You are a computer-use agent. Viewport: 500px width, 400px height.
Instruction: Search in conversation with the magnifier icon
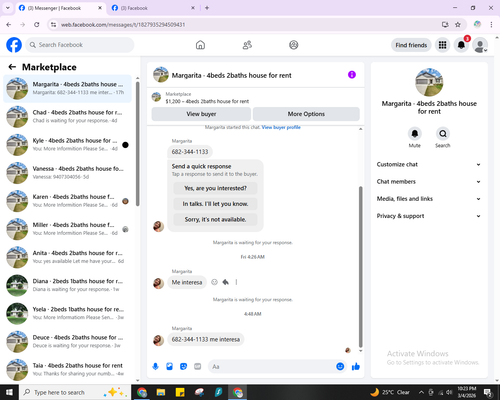click(443, 134)
